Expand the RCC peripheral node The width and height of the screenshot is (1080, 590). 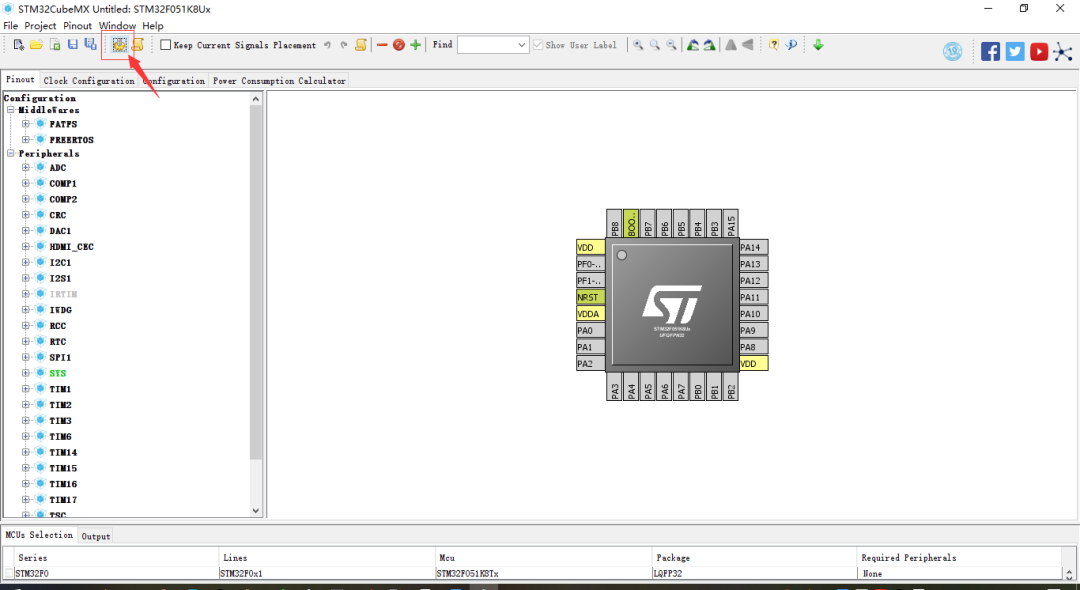click(25, 326)
